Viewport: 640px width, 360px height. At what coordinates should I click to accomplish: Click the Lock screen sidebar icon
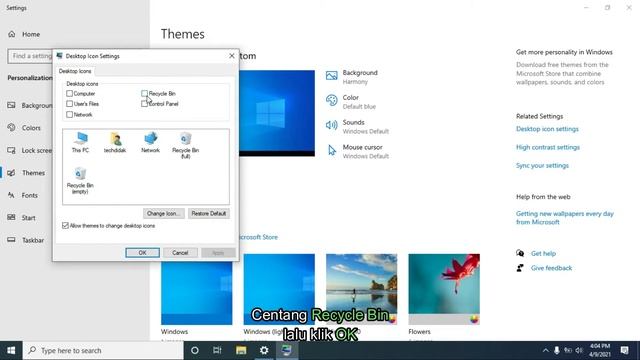tap(11, 150)
